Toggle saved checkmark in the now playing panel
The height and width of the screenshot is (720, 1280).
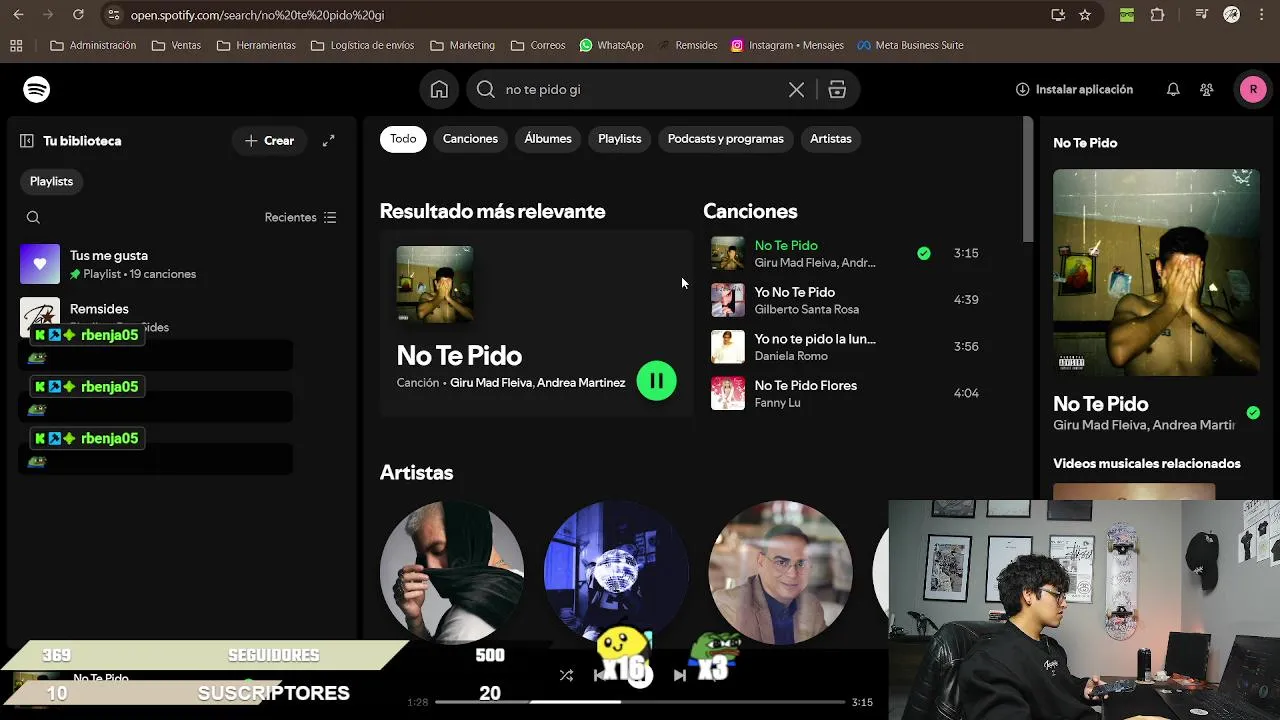[x=1253, y=412]
